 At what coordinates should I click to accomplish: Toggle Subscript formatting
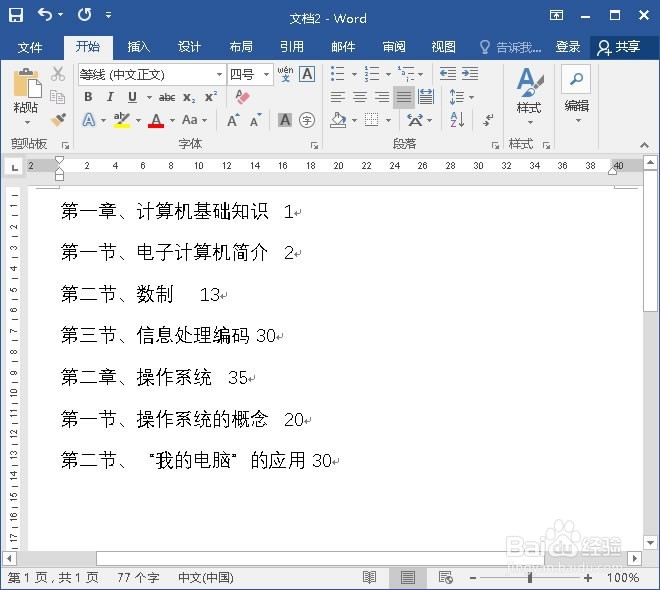[x=189, y=97]
